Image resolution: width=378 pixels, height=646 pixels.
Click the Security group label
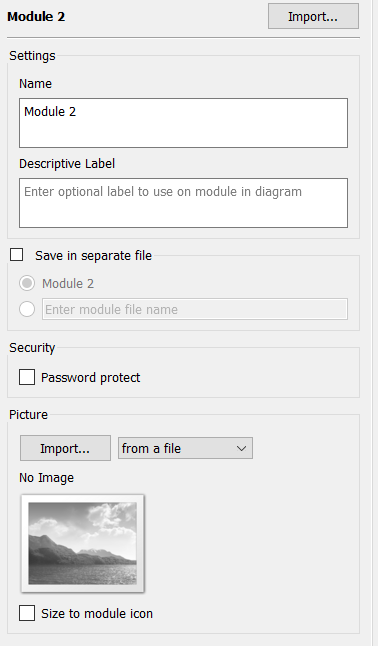32,347
